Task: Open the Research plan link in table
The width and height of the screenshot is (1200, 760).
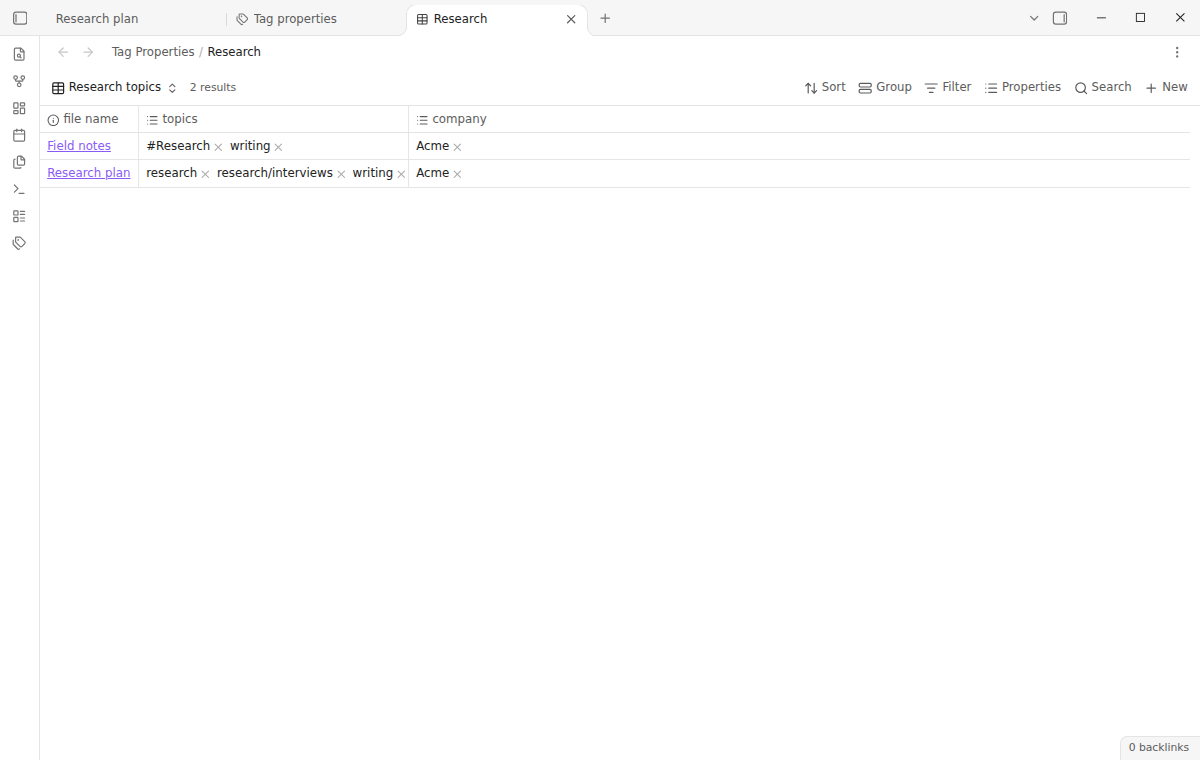Action: click(x=89, y=173)
